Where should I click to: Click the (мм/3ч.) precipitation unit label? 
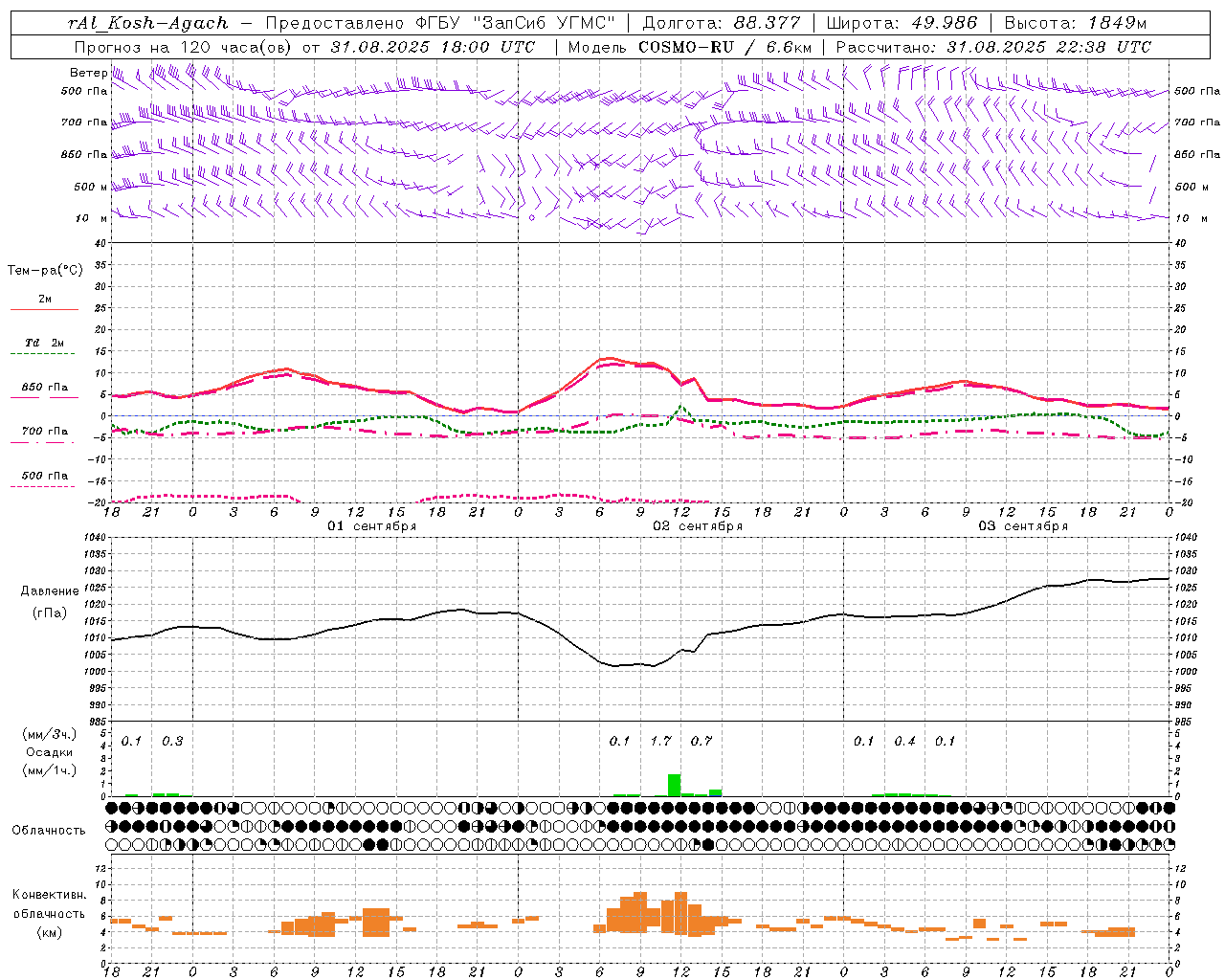(50, 735)
